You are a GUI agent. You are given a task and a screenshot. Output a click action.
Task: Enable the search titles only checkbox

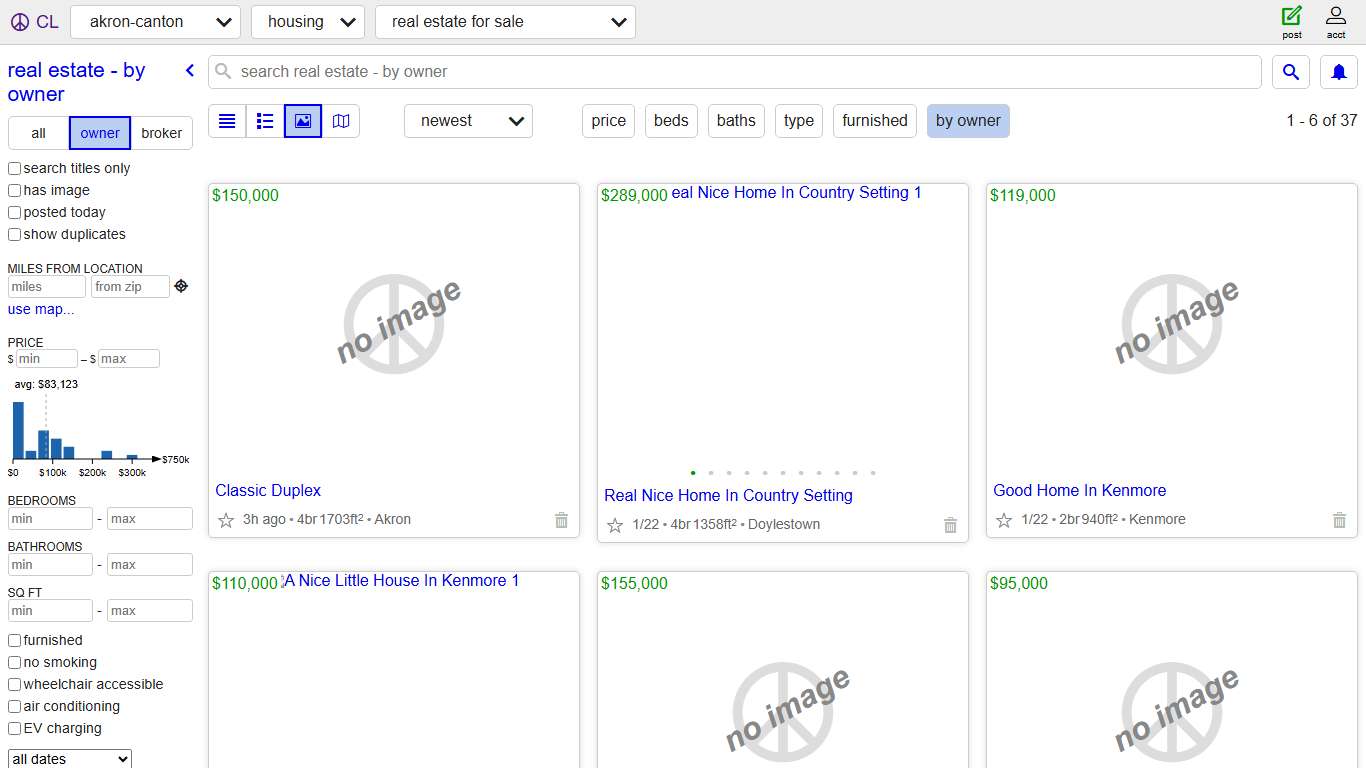[15, 169]
